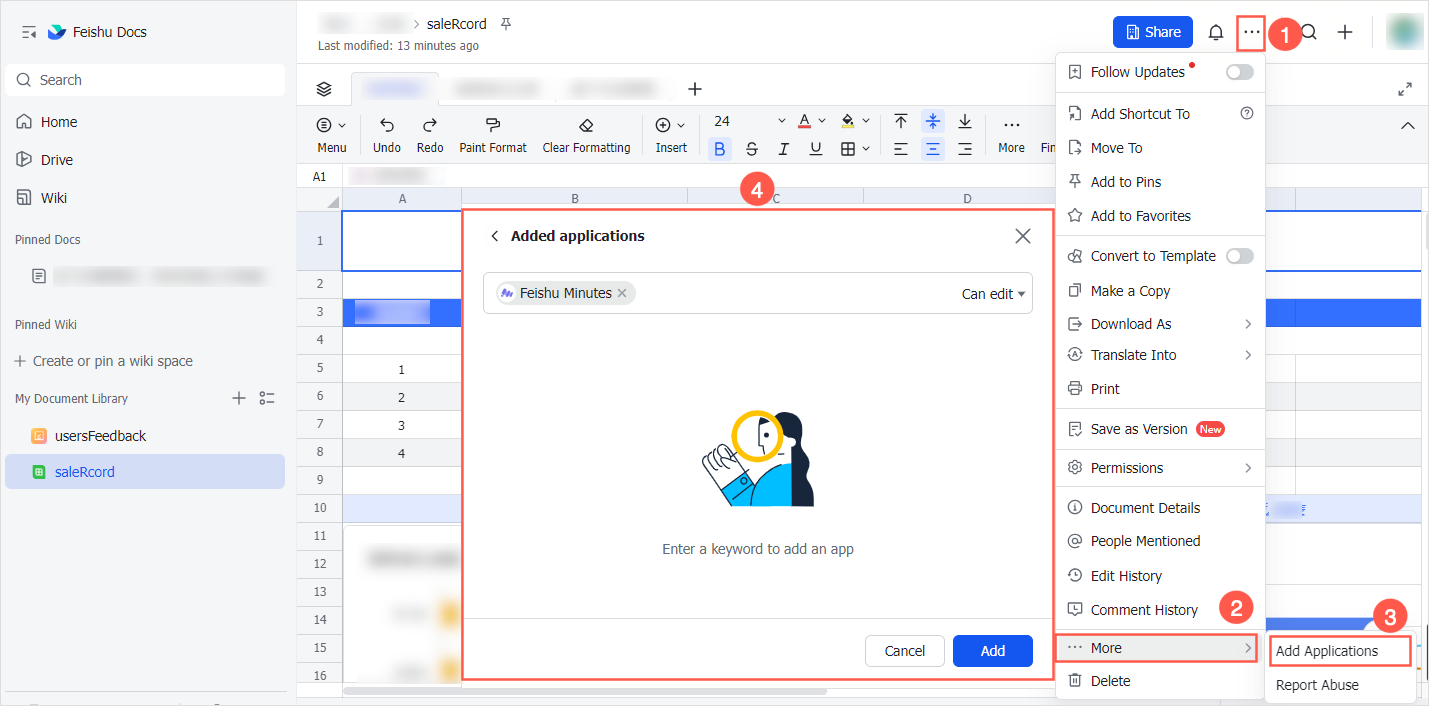Go back from Added applications dialog
This screenshot has width=1429, height=706.
pyautogui.click(x=494, y=236)
